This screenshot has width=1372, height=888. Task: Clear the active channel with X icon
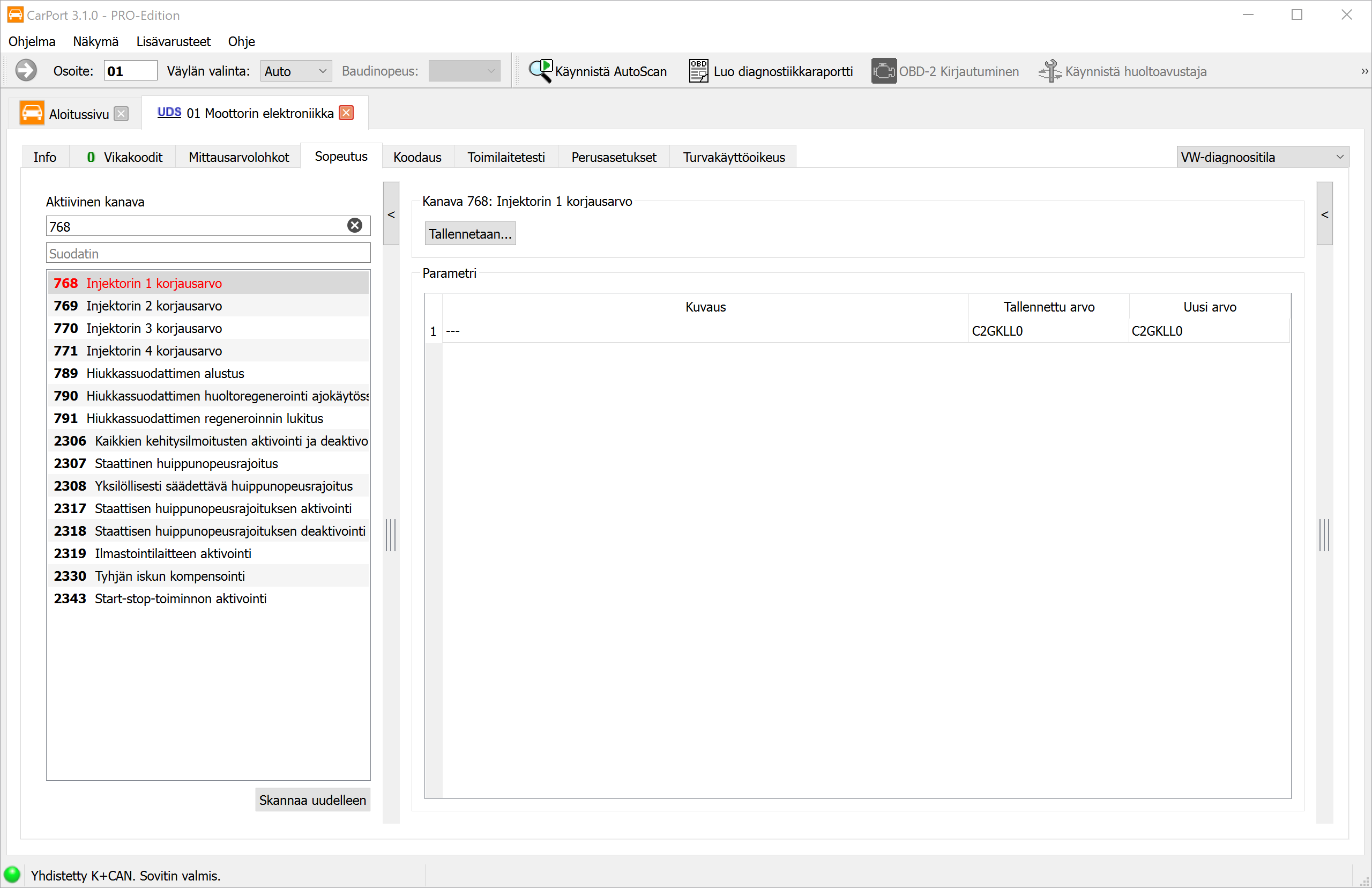(x=354, y=225)
